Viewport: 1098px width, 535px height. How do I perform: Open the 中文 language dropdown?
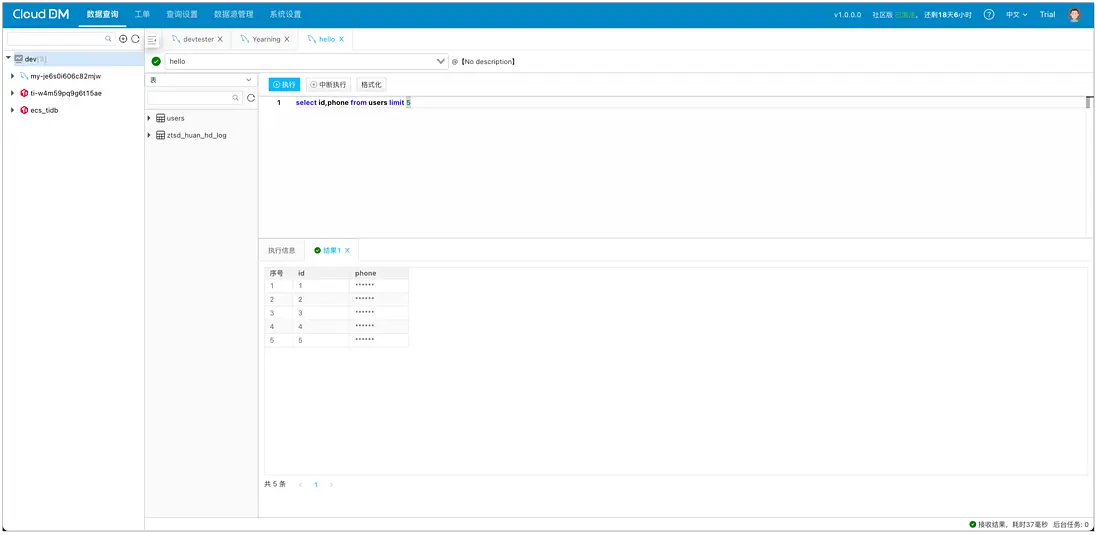1016,15
